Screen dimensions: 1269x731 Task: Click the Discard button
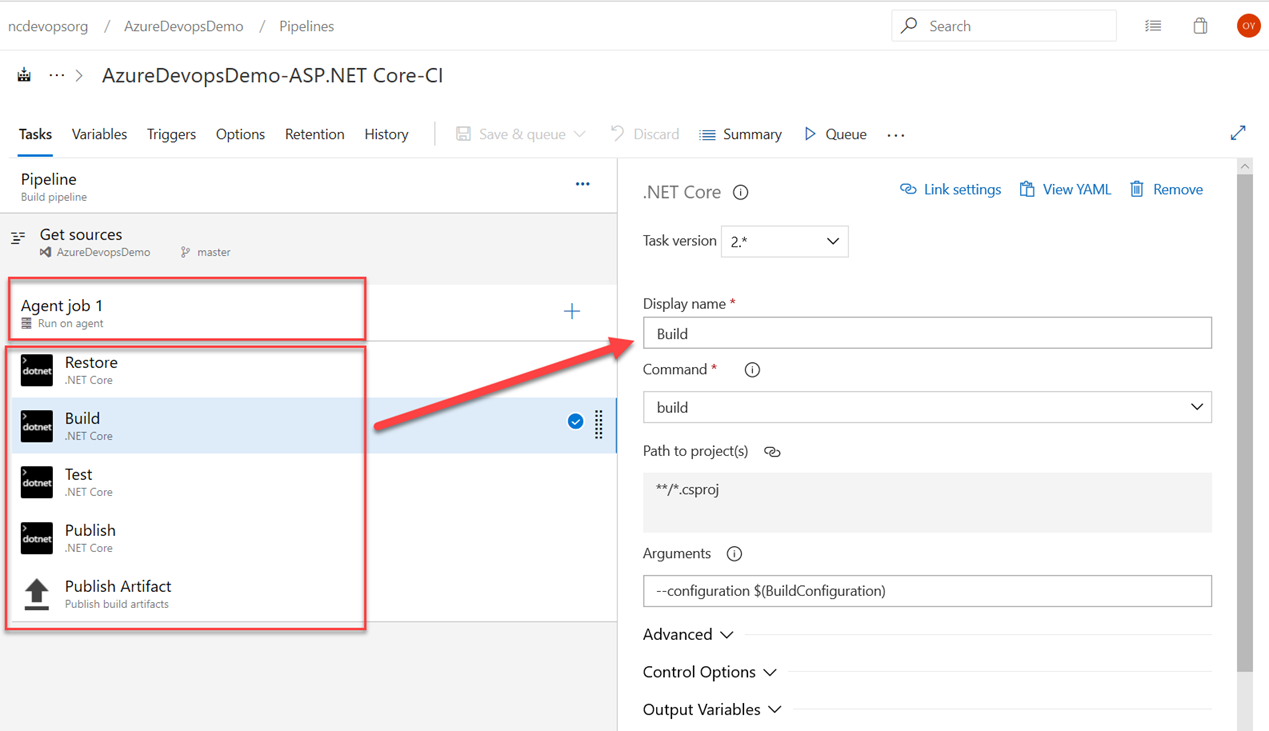coord(645,134)
